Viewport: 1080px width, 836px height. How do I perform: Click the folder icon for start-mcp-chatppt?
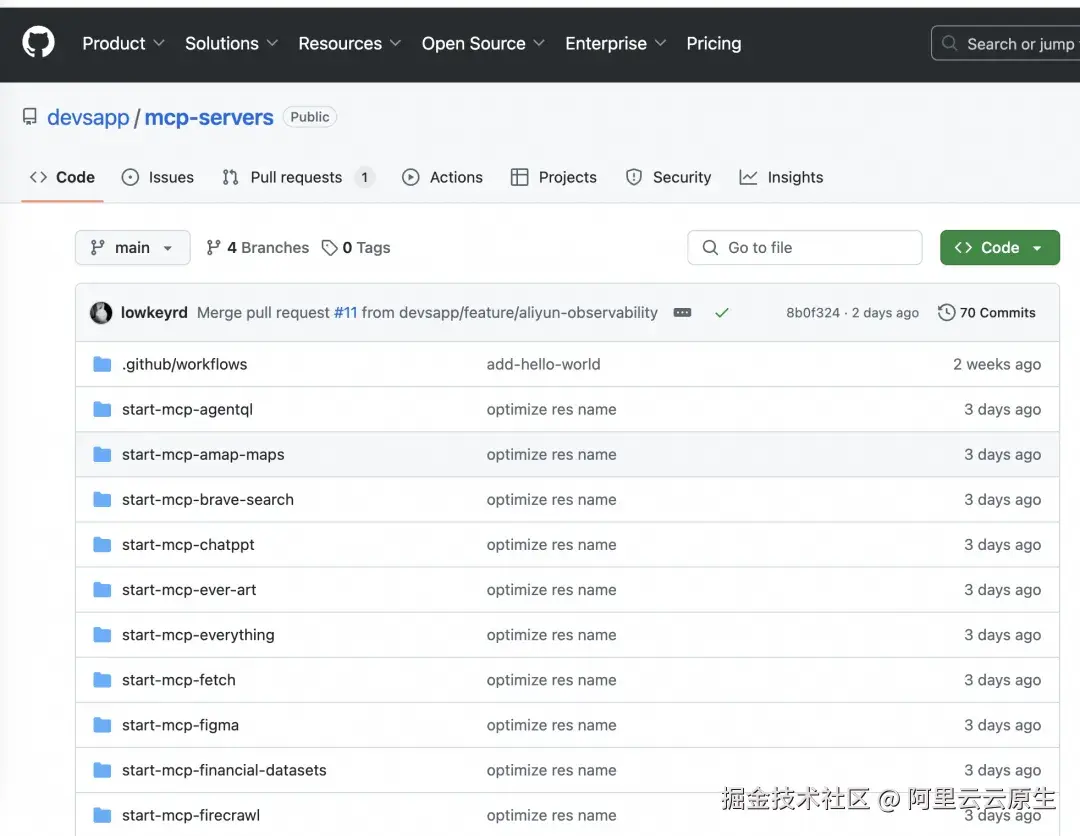pos(102,545)
